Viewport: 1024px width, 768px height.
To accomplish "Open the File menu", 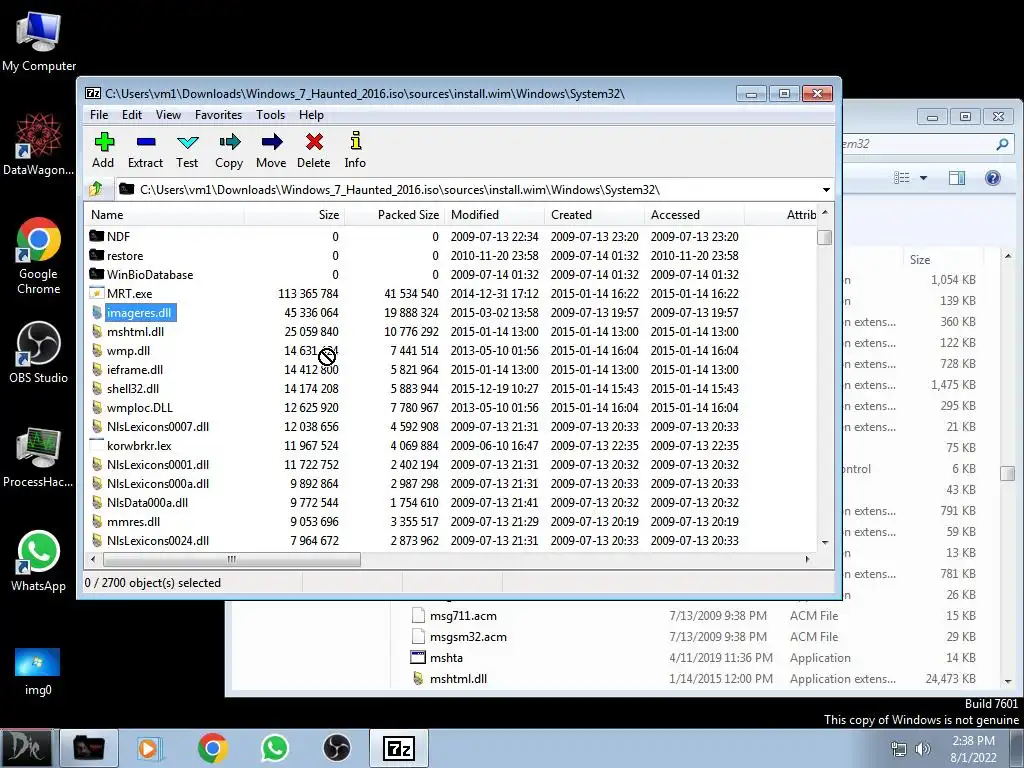I will tap(99, 115).
